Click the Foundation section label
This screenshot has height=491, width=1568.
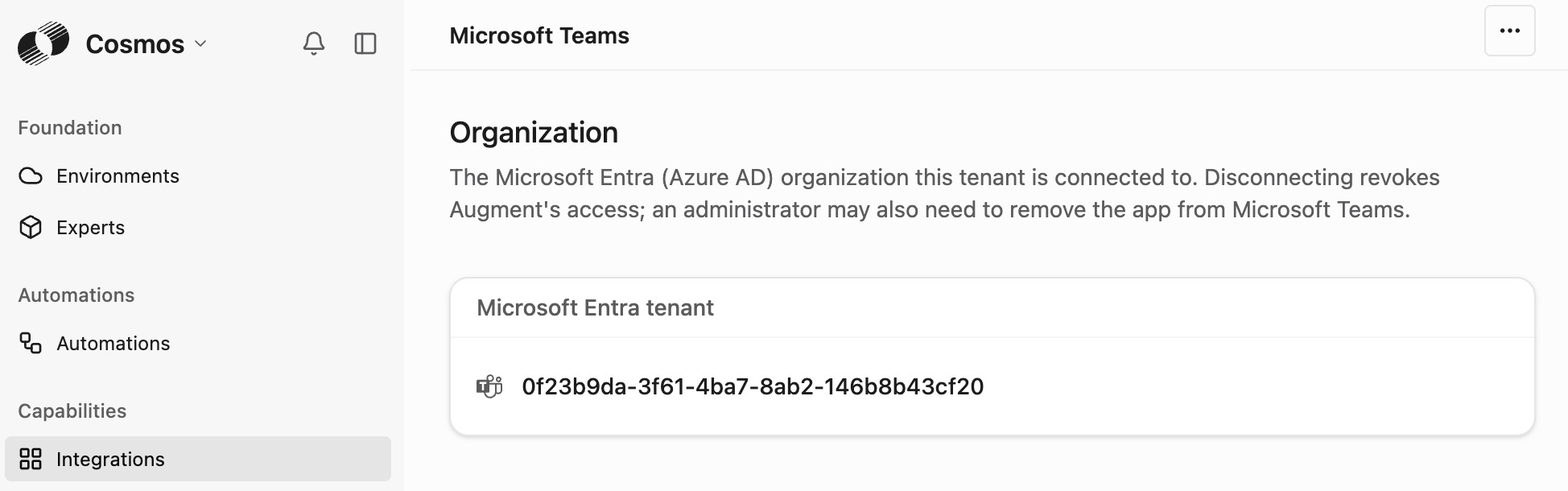click(70, 128)
